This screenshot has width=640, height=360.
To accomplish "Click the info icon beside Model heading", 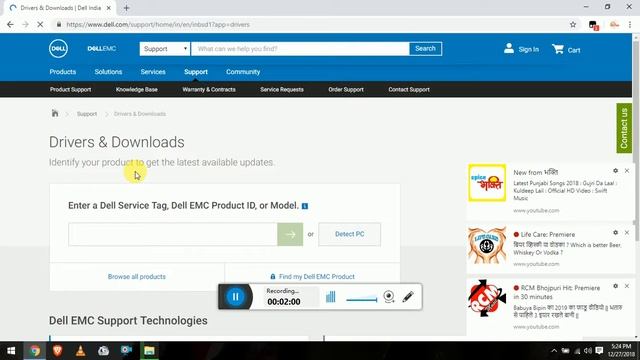I will (x=304, y=206).
